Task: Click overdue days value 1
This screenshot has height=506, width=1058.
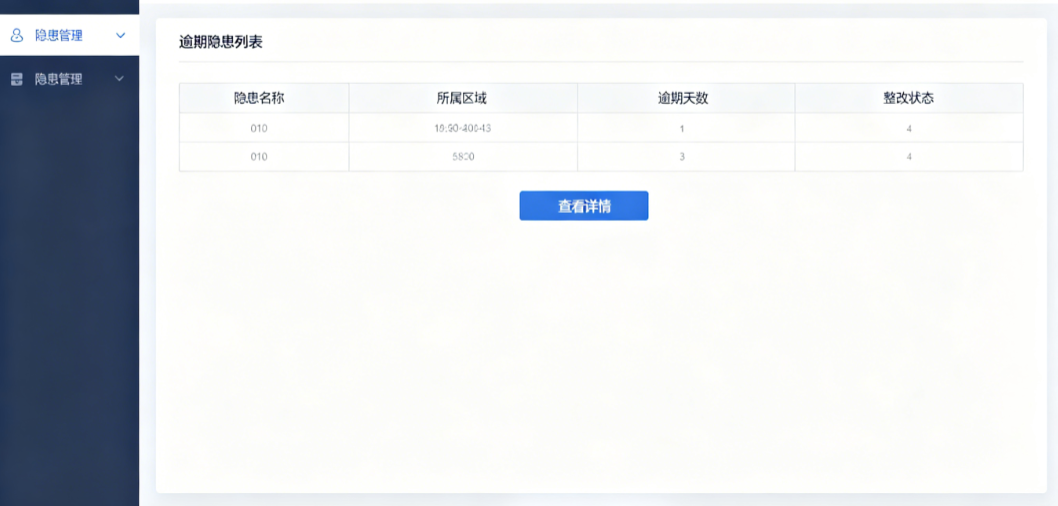Action: tap(682, 128)
